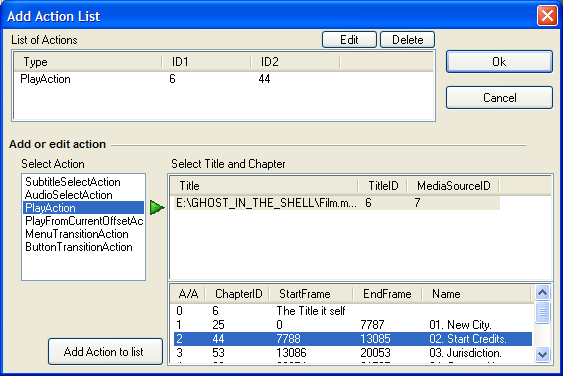The image size is (563, 376).
Task: Click the MediaSourceID column header
Action: click(x=453, y=186)
